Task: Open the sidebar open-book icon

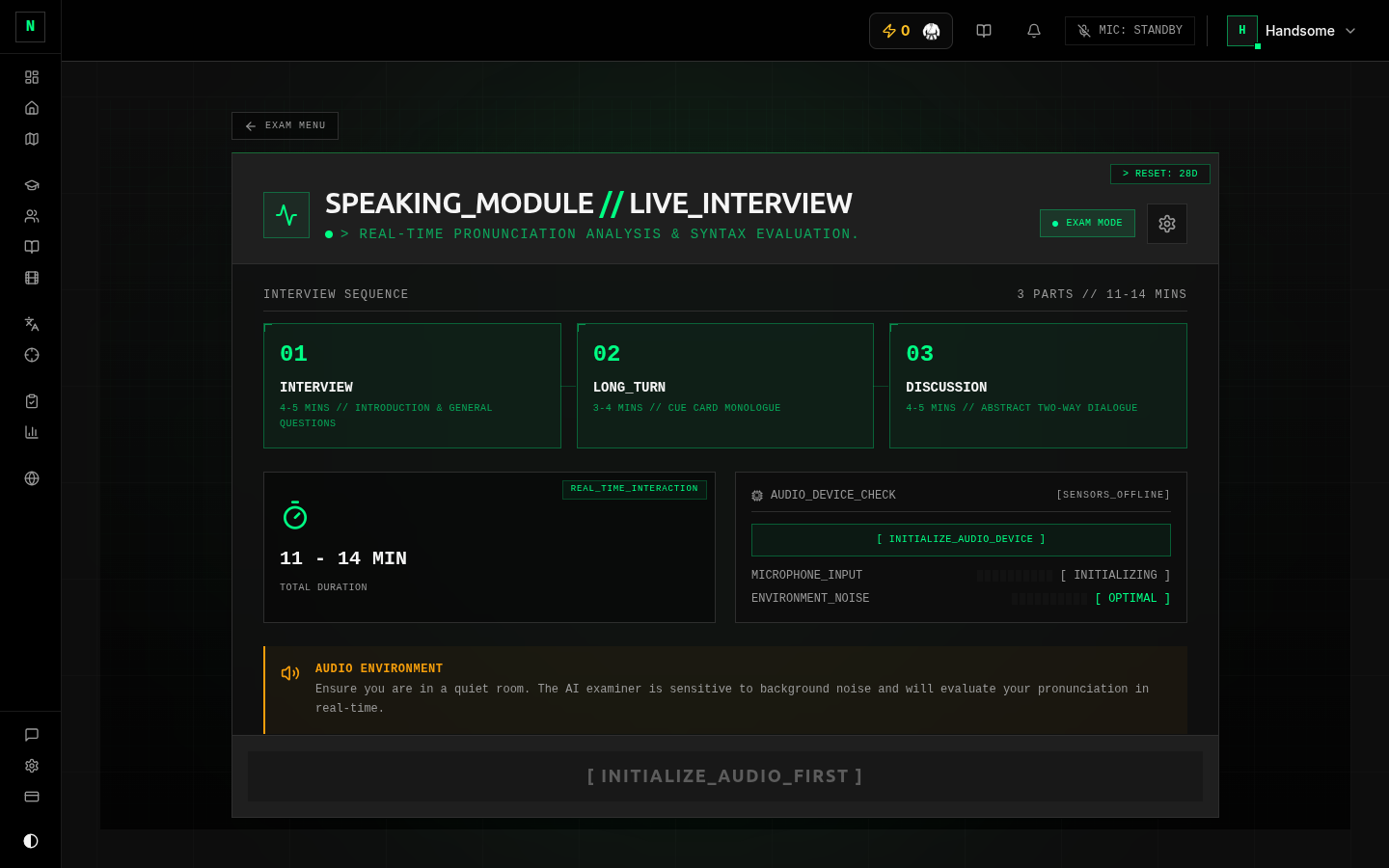Action: (x=32, y=247)
